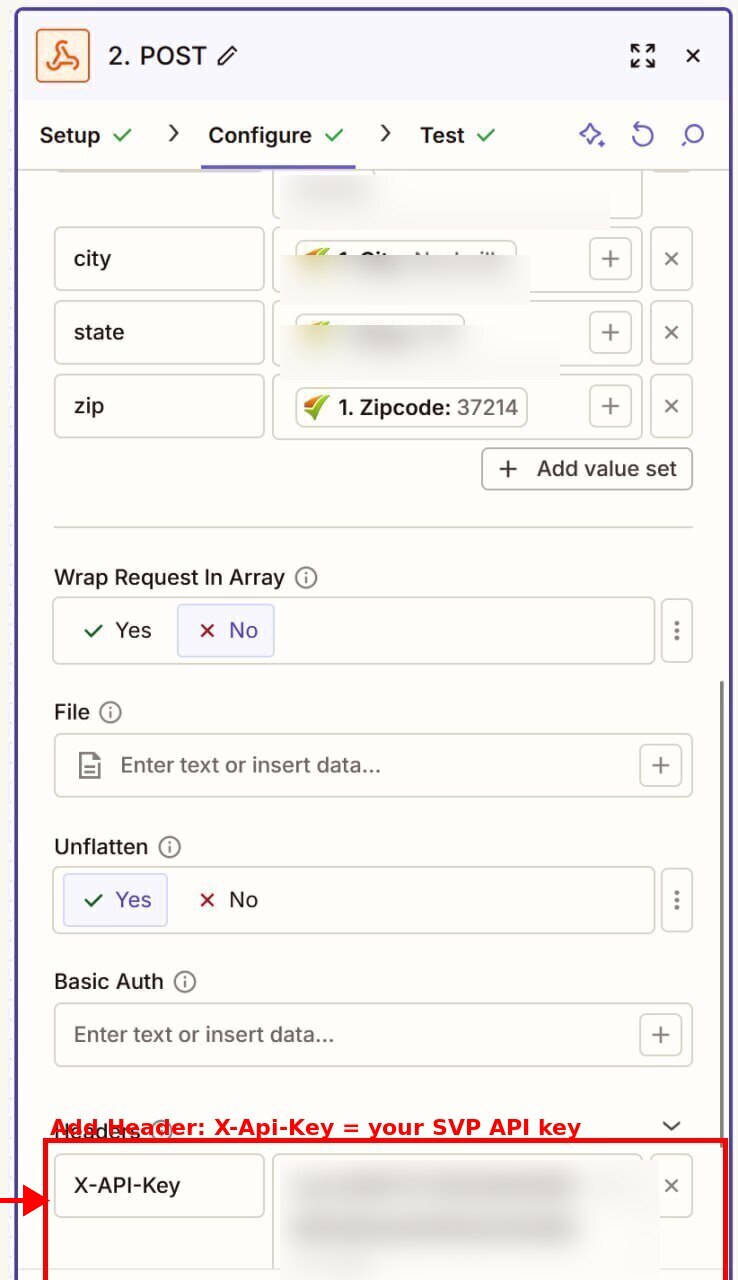Expand the step to fullscreen view
This screenshot has height=1280, width=738.
point(643,56)
